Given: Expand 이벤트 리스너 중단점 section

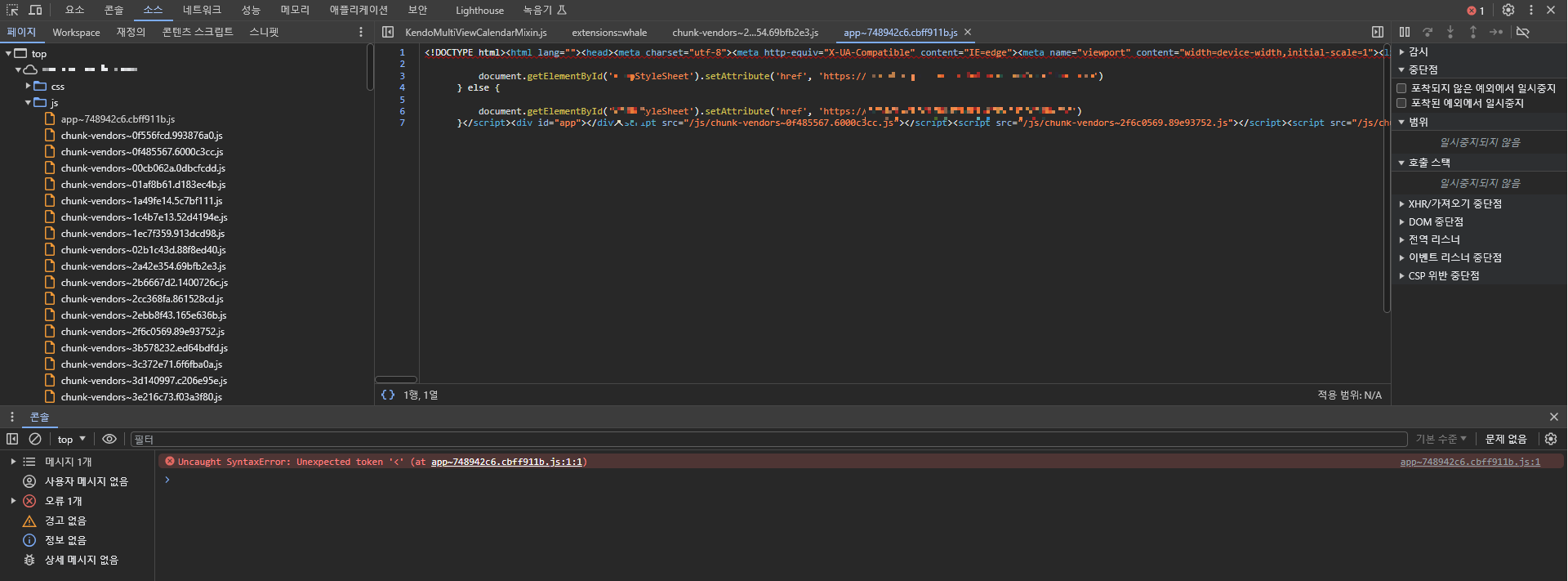Looking at the screenshot, I should point(1402,257).
